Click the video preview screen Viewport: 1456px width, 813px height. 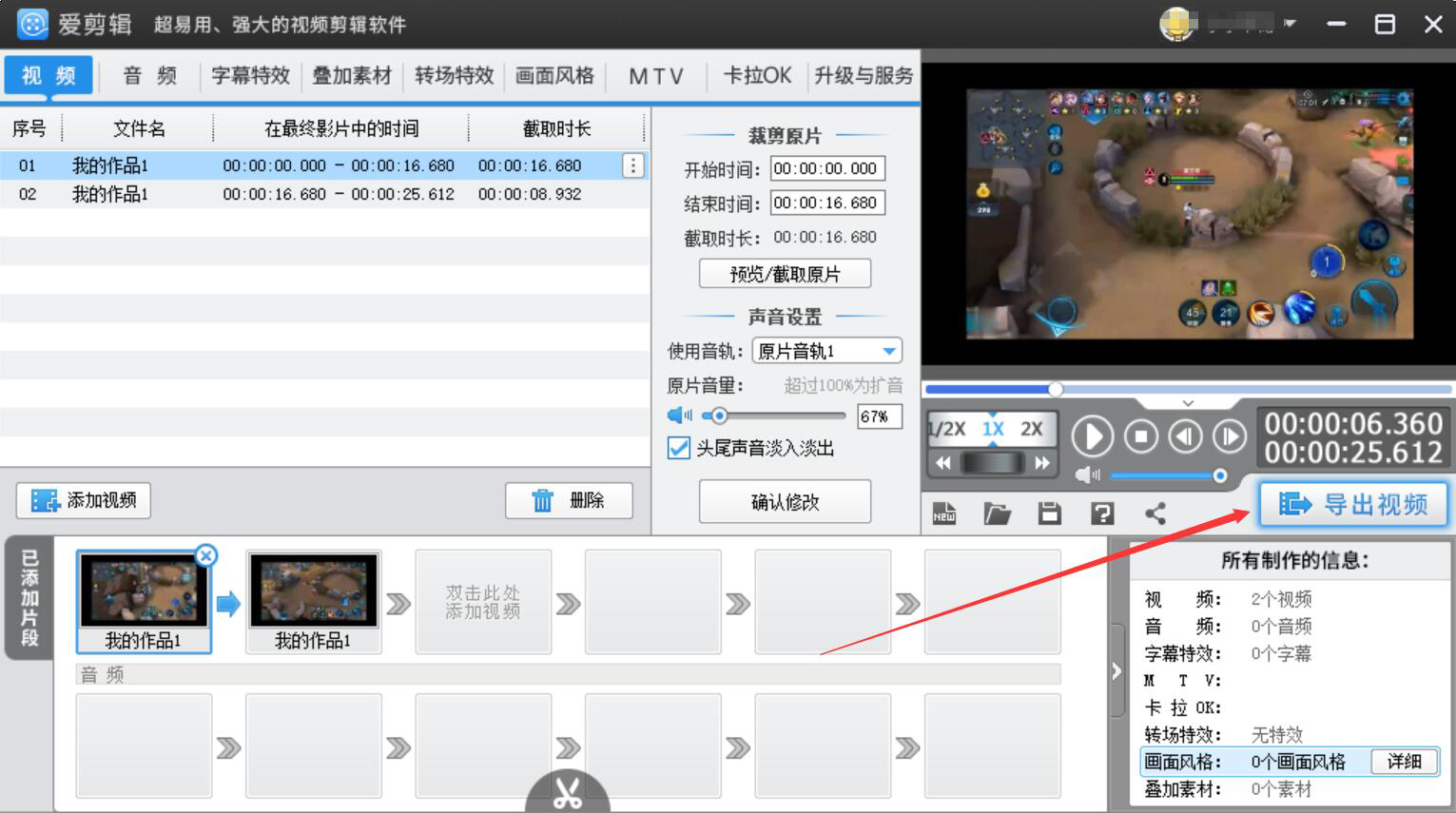pyautogui.click(x=1189, y=214)
